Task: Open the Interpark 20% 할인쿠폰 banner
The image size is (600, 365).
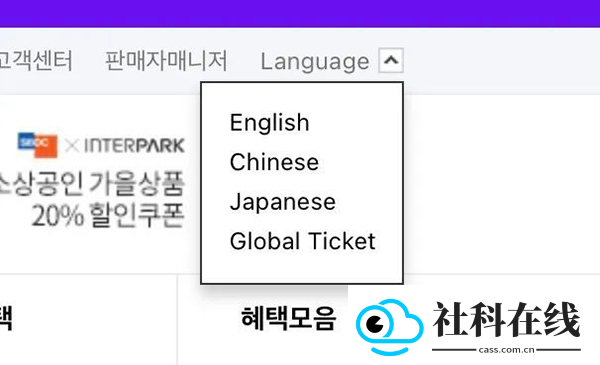Action: (x=93, y=180)
